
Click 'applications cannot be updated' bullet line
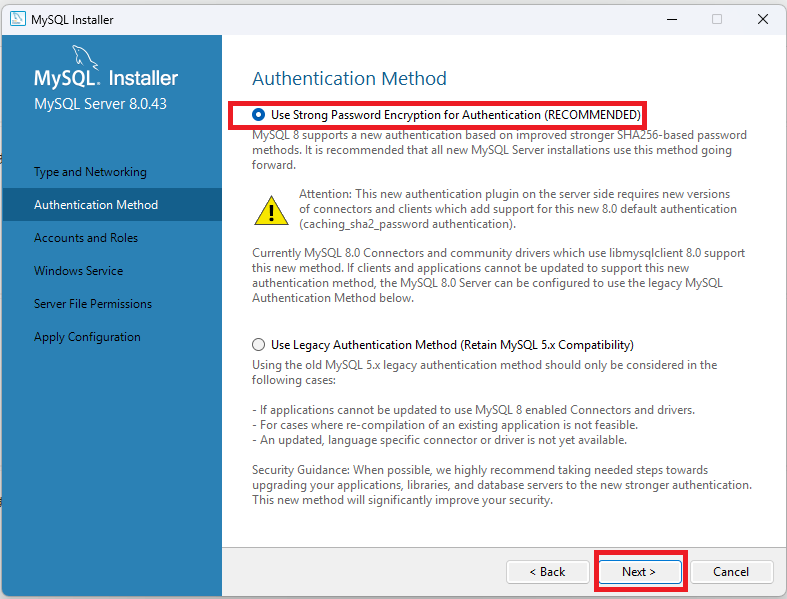point(473,410)
